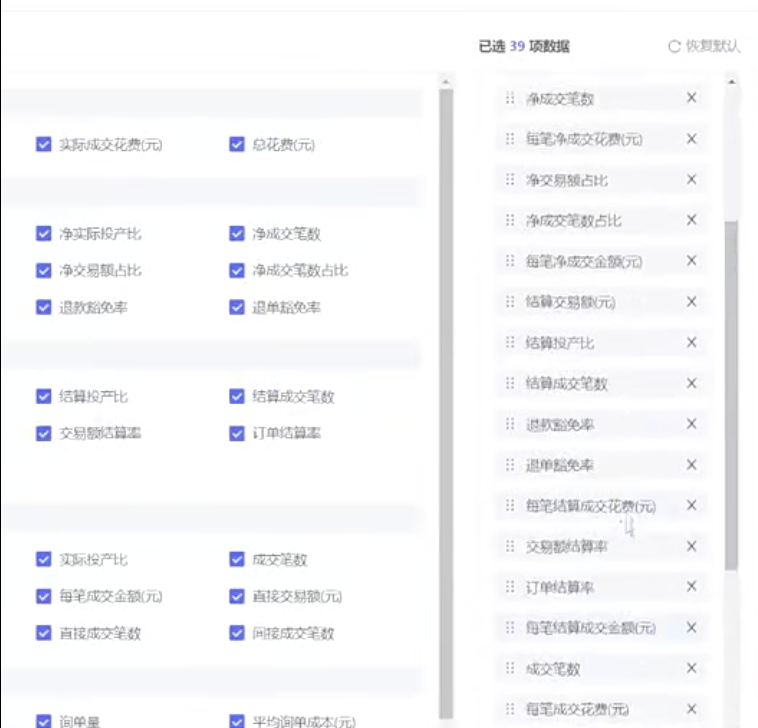Screen dimensions: 758x728
Task: Toggle the 退单豁免率 checkbox on the left
Action: coord(237,307)
